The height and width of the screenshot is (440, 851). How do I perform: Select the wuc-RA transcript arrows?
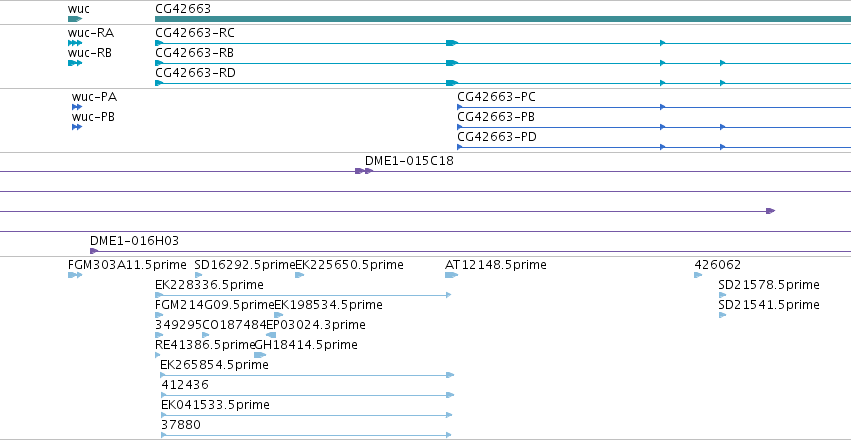(x=75, y=43)
